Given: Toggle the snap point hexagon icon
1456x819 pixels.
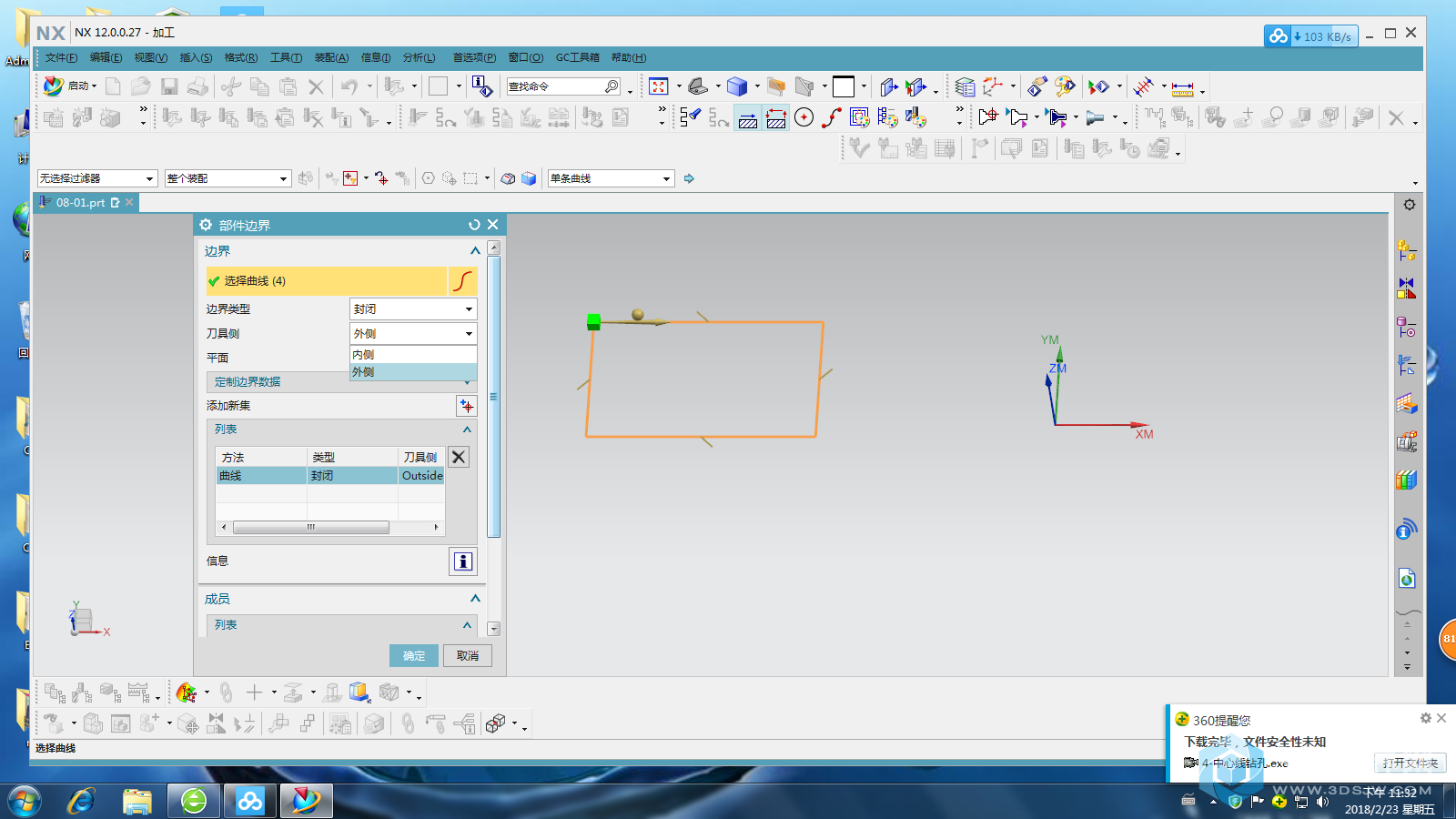Looking at the screenshot, I should click(x=428, y=178).
